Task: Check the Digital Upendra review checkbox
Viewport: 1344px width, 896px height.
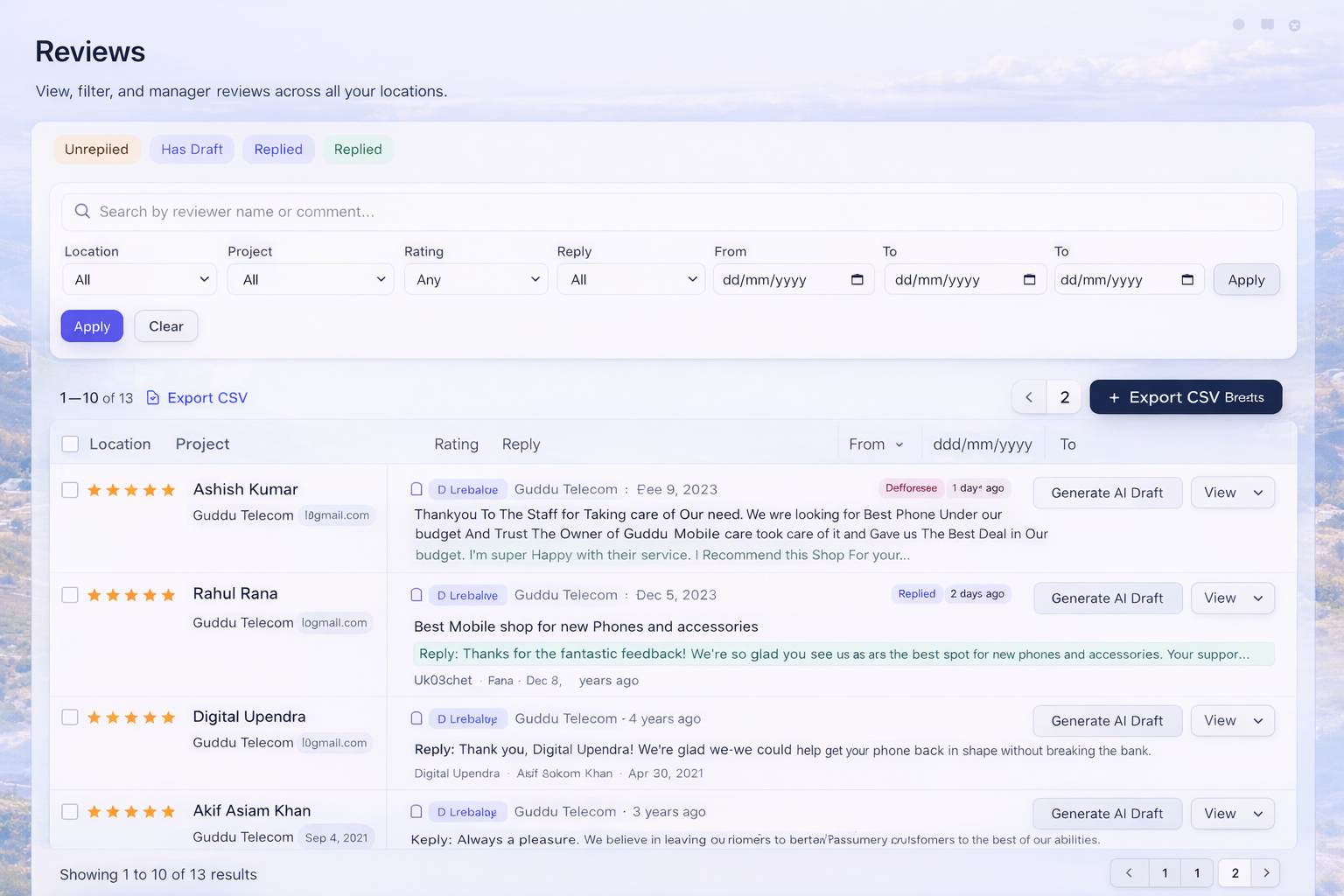Action: [70, 717]
